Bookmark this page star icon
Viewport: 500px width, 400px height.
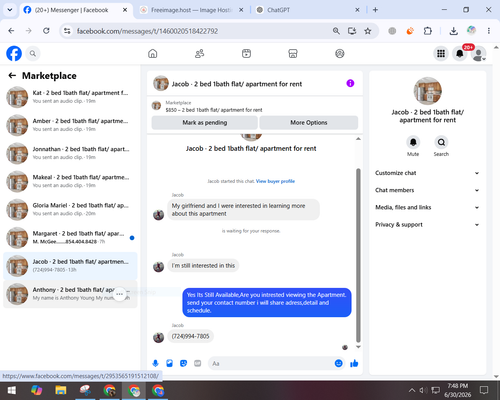pos(368,31)
